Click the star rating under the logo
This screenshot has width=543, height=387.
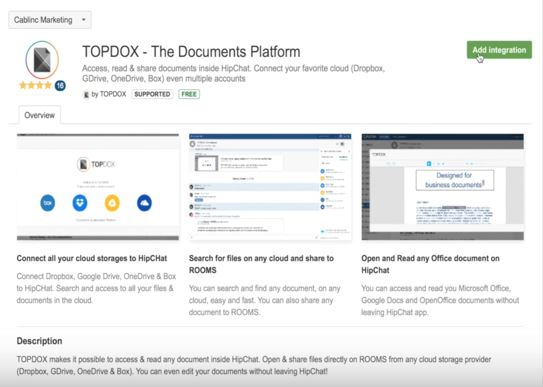click(x=35, y=85)
